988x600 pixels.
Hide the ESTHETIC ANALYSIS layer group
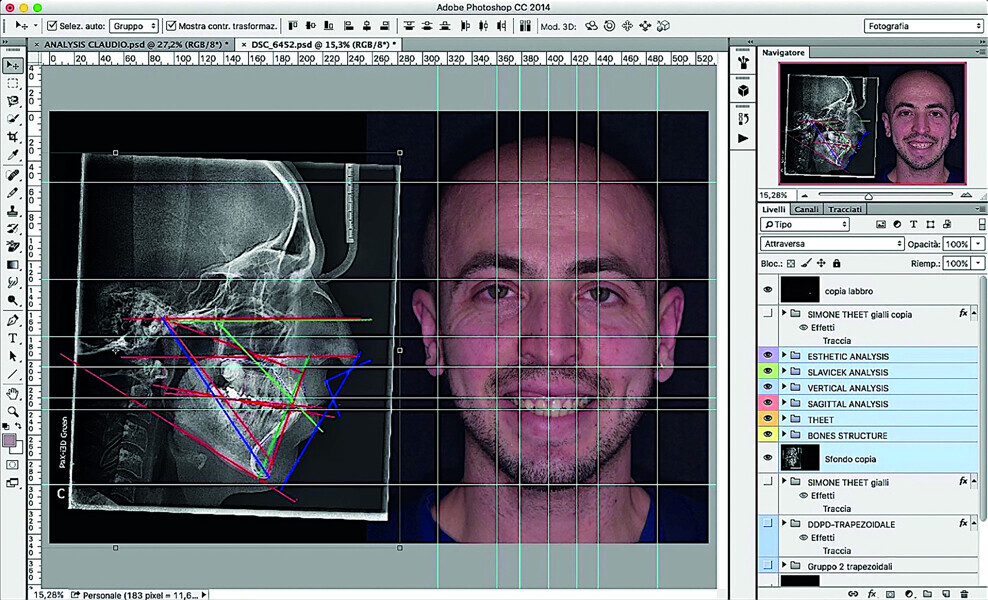[768, 356]
